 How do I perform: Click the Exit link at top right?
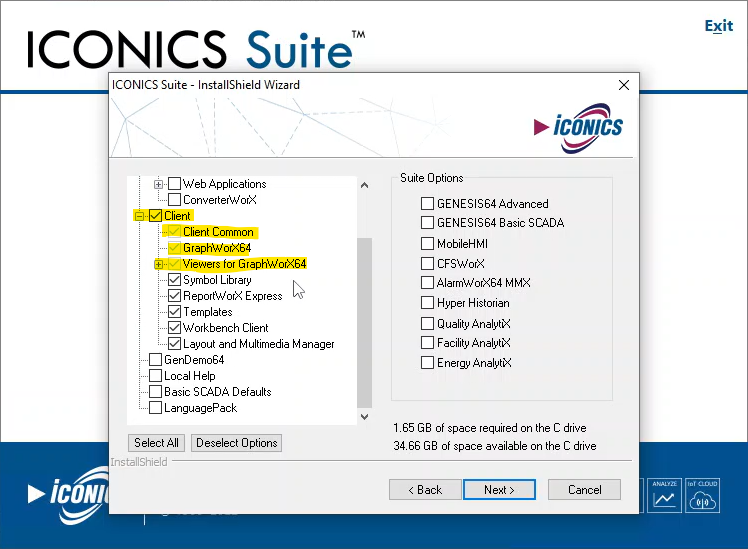click(718, 26)
